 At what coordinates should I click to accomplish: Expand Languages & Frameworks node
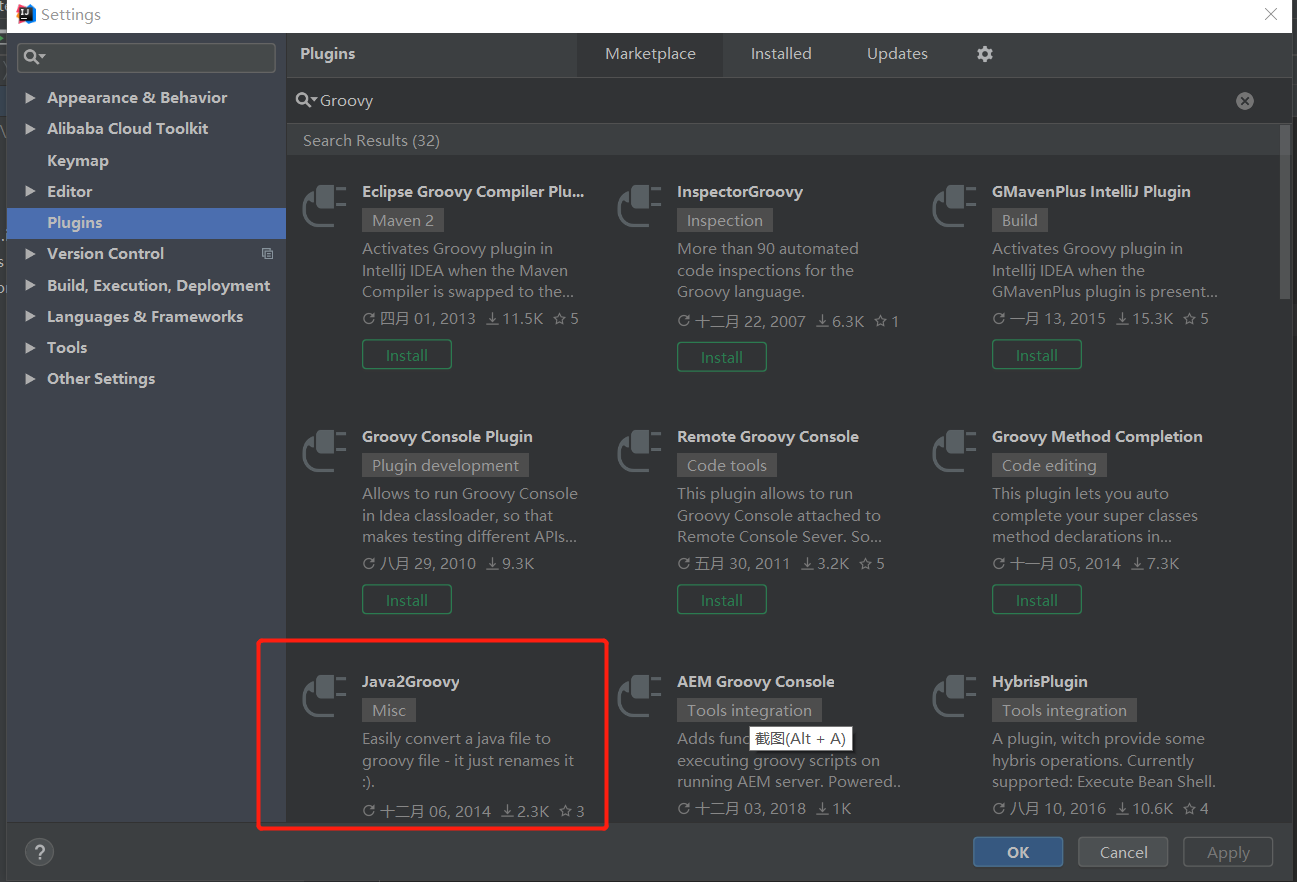pos(30,317)
